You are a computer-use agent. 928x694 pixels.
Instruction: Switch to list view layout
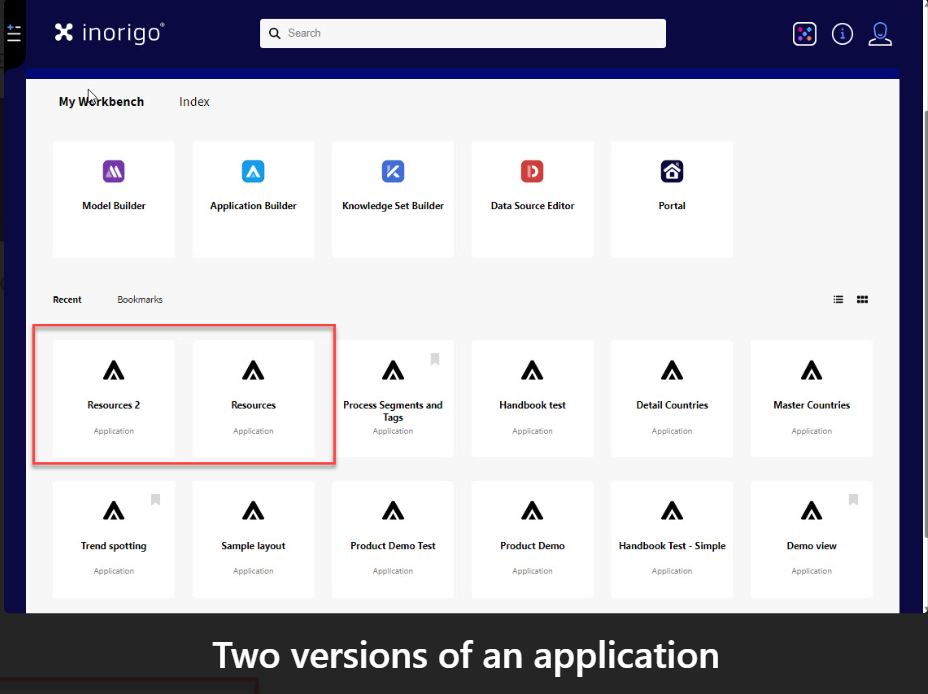point(839,299)
